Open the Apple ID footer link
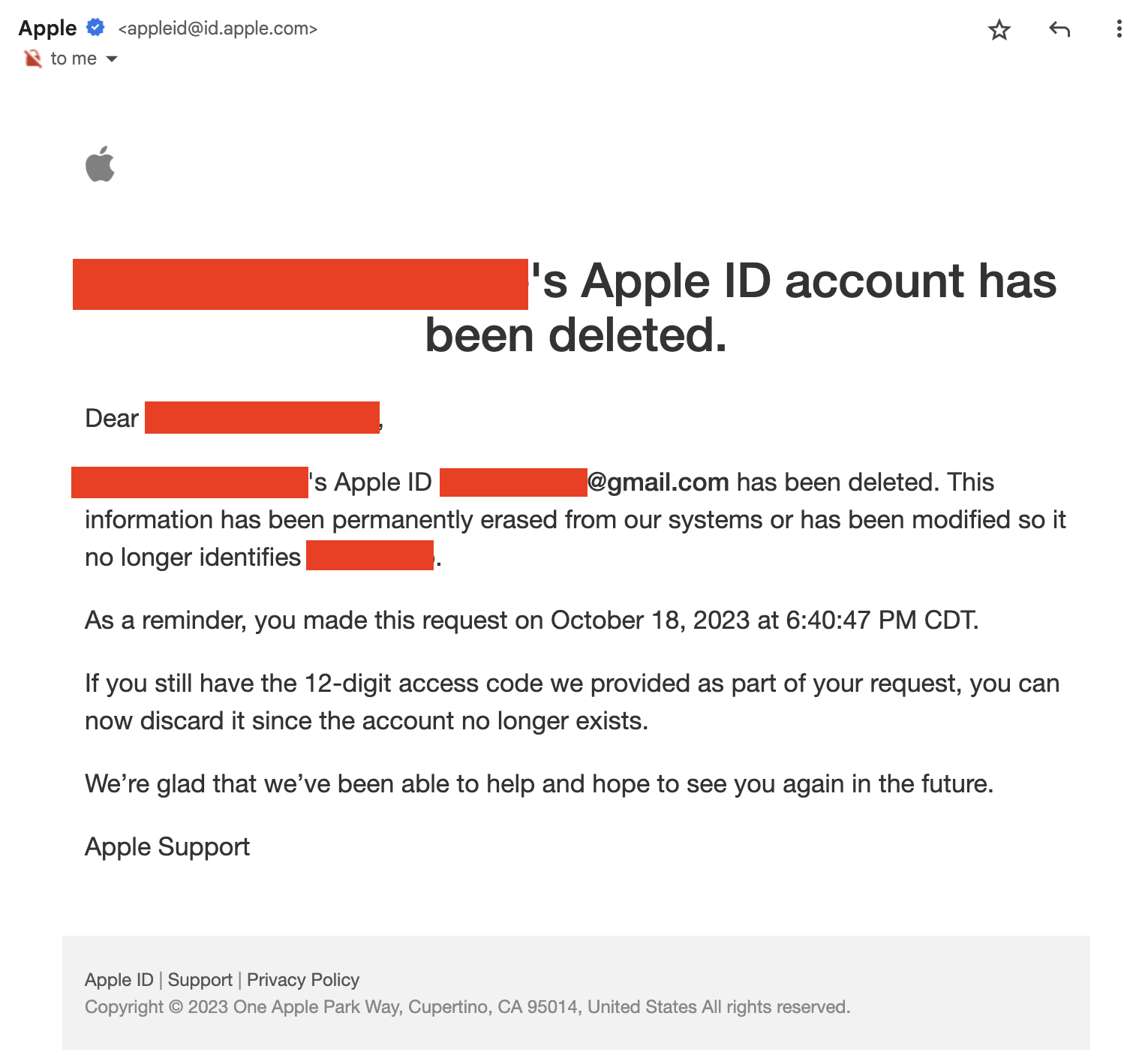The height and width of the screenshot is (1064, 1130). click(x=119, y=980)
